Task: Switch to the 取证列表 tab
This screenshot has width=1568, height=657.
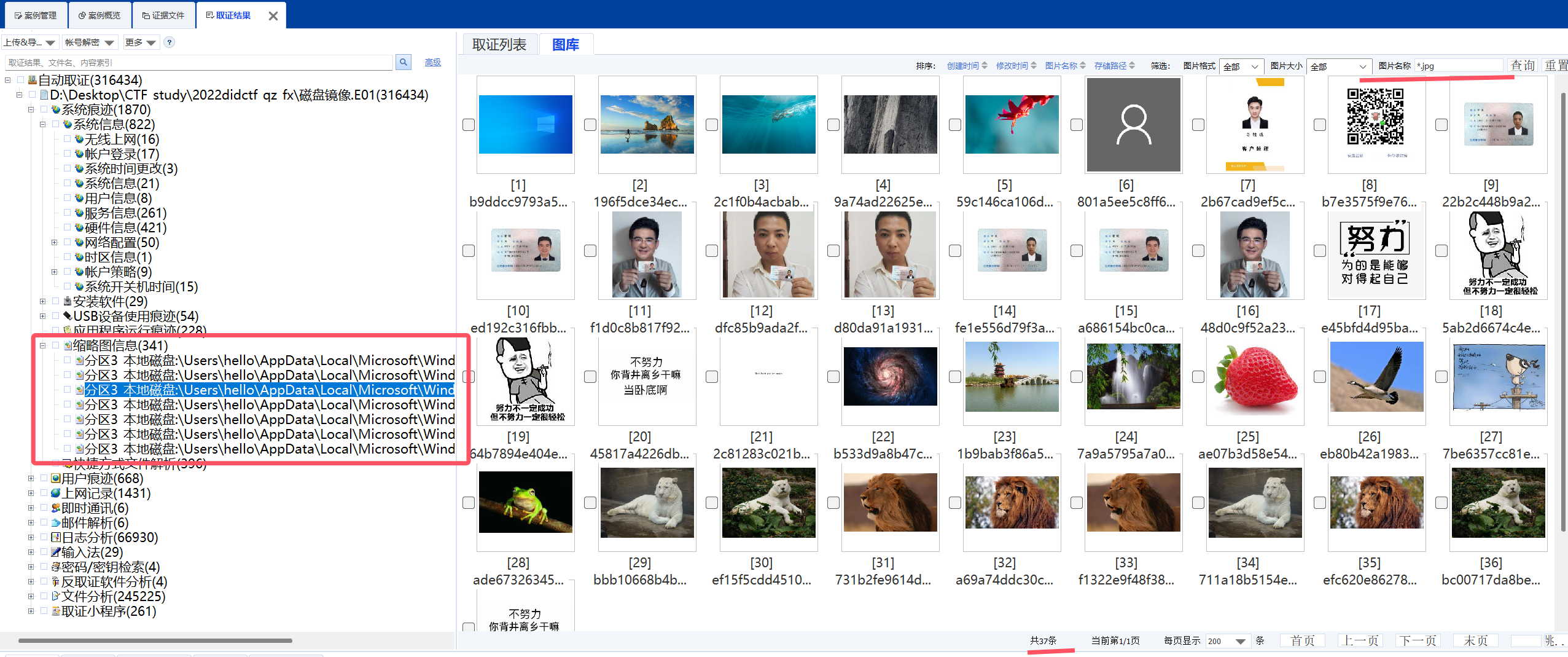Action: (499, 44)
